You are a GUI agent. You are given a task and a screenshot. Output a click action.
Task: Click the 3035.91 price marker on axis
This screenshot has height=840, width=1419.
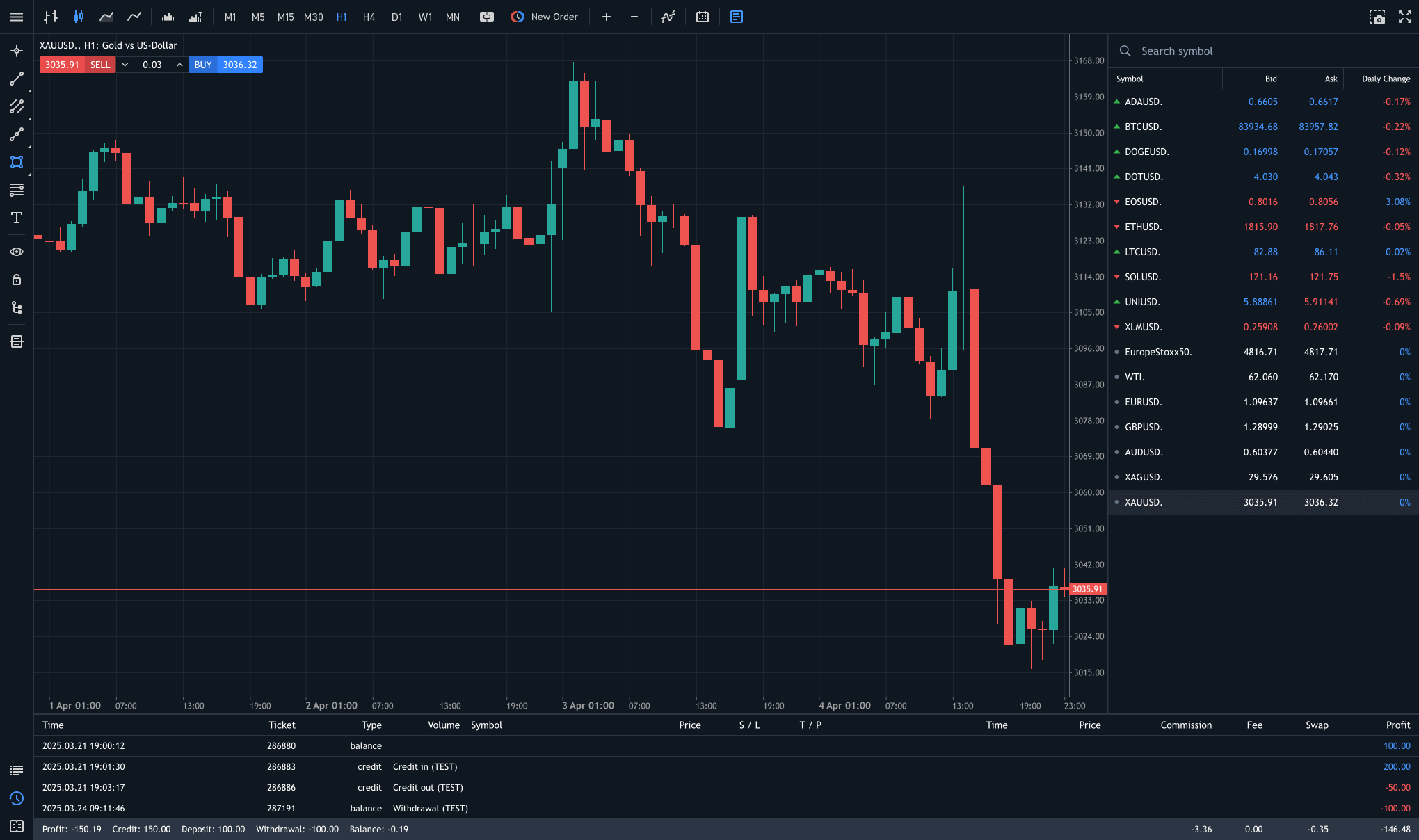1087,589
